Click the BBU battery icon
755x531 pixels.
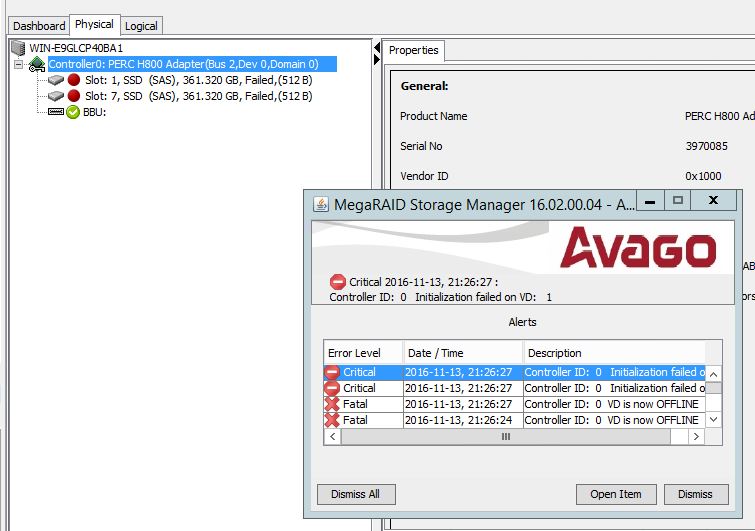(x=56, y=112)
